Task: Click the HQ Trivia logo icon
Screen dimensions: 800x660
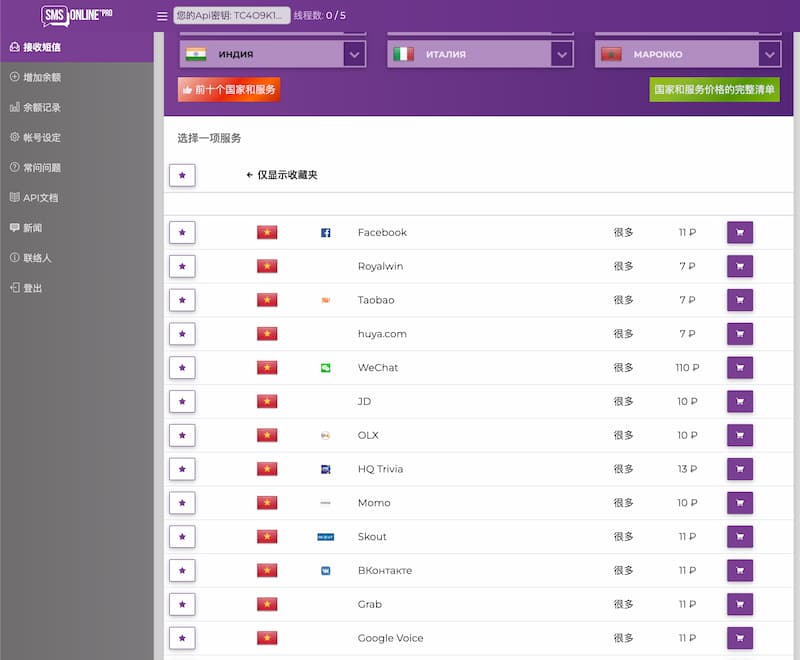Action: [326, 469]
